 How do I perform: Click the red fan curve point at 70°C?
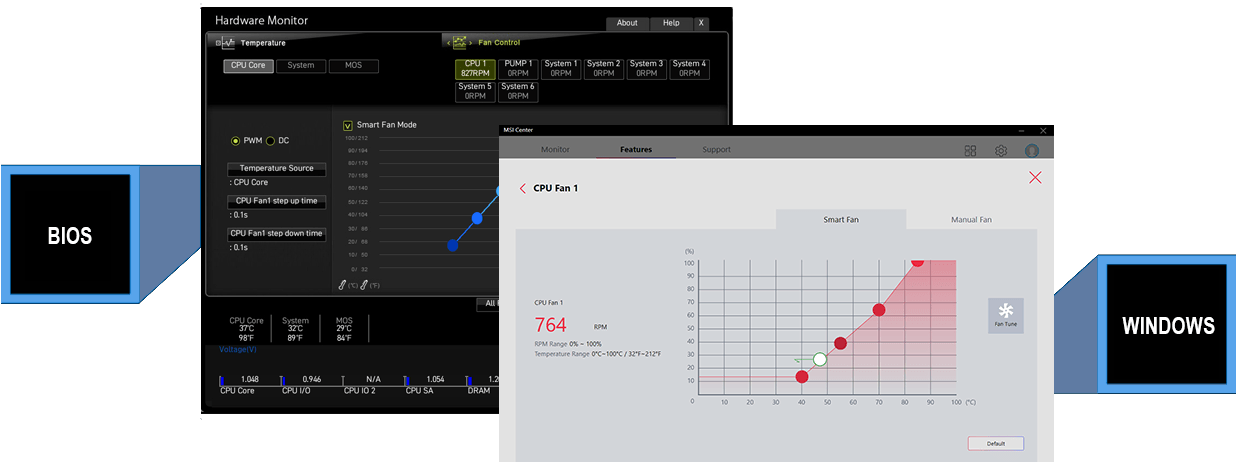click(x=879, y=310)
